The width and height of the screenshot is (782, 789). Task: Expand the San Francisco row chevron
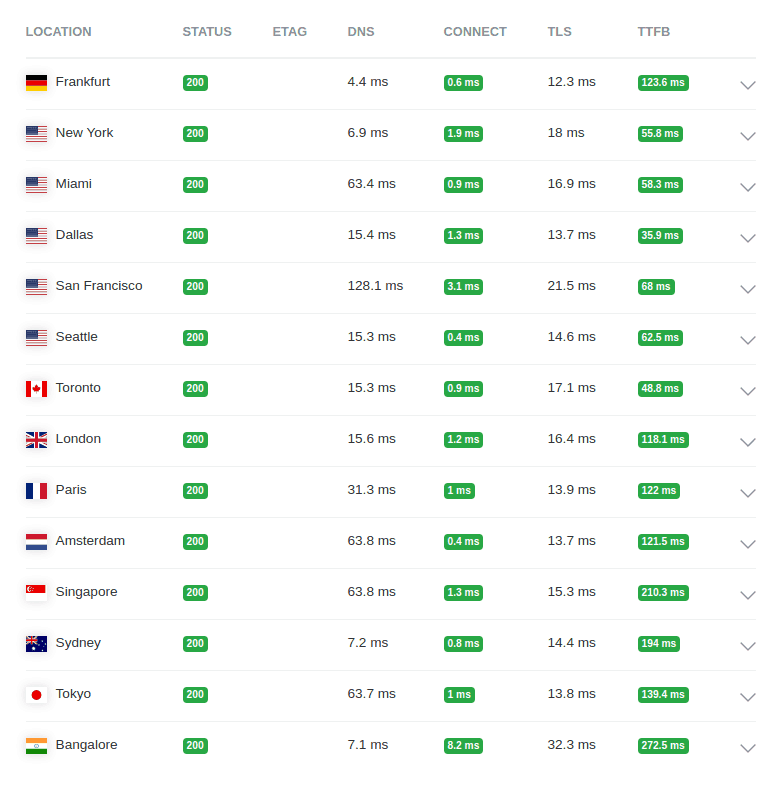pos(747,289)
